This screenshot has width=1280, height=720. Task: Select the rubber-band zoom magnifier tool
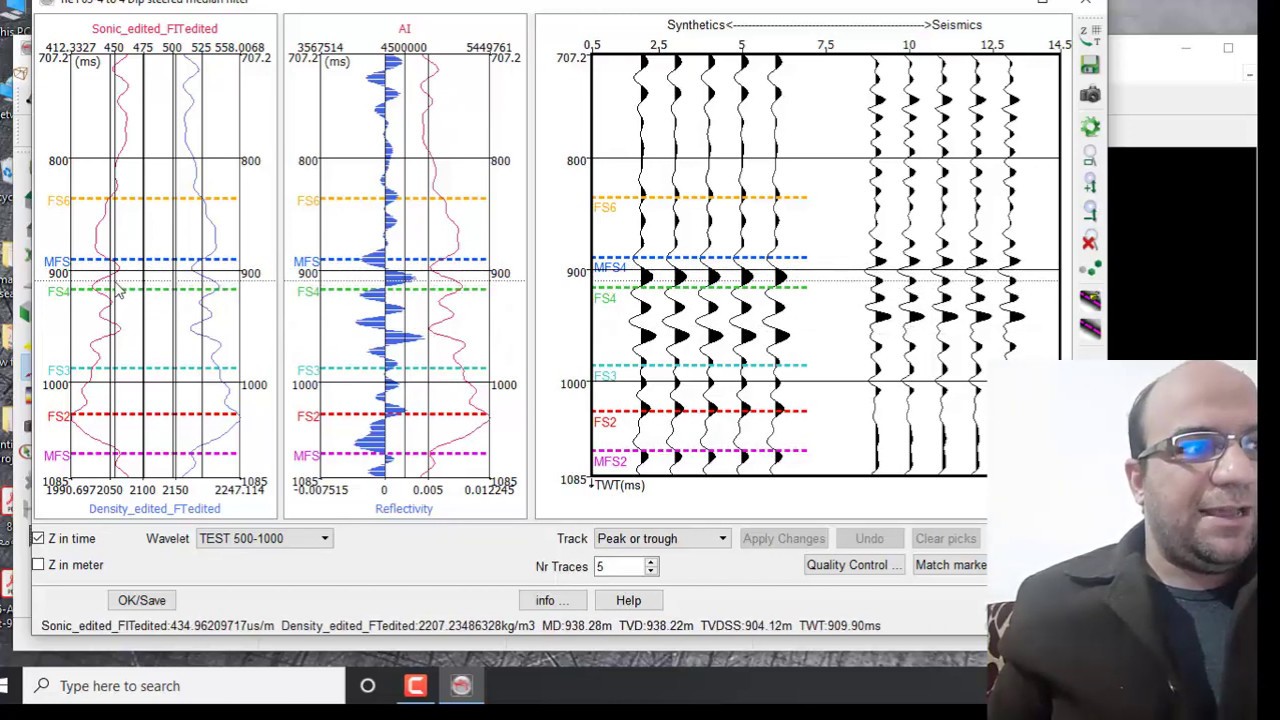point(1090,156)
